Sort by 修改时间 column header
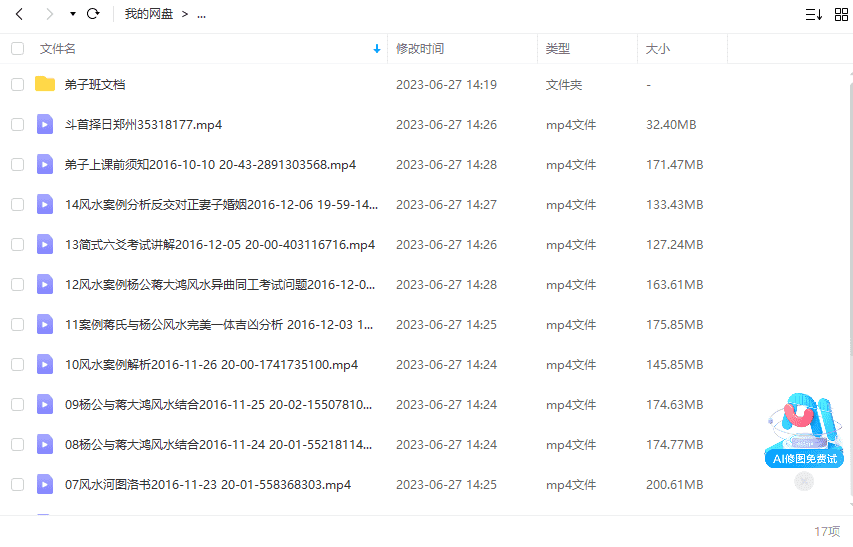 420,48
